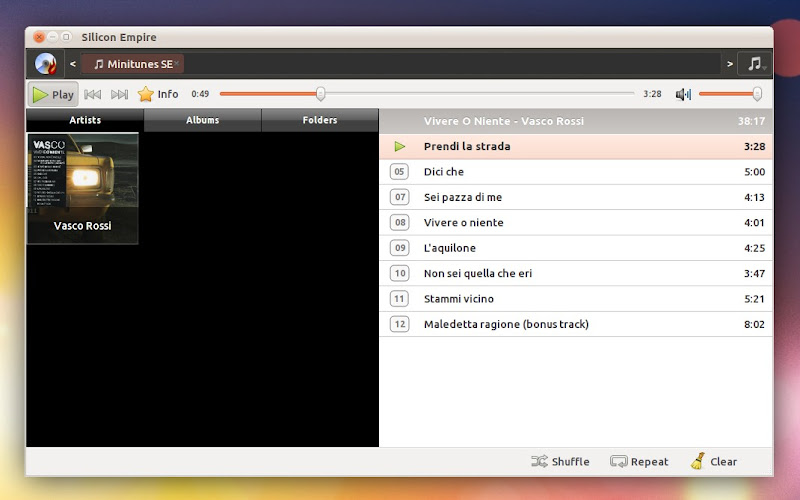Click the song progress slider handle
This screenshot has height=500, width=800.
click(320, 93)
